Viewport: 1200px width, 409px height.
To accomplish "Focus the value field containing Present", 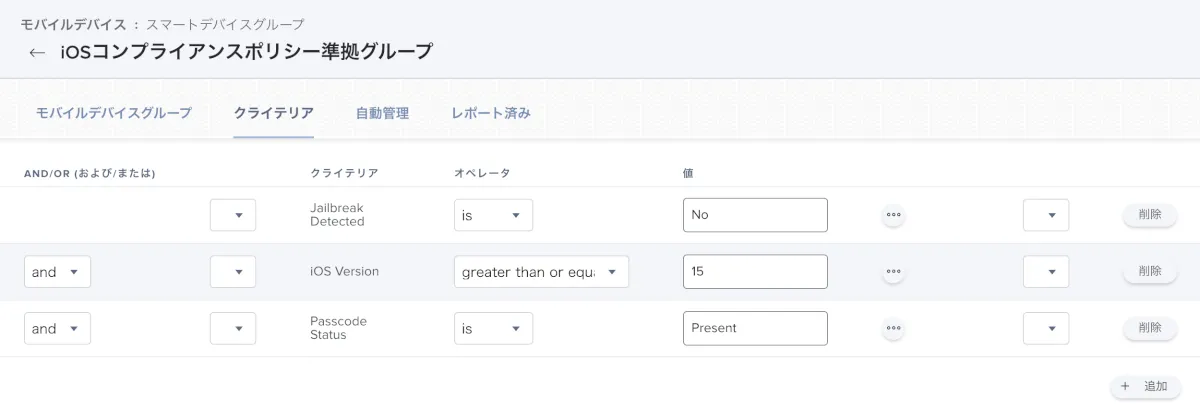I will click(x=755, y=328).
